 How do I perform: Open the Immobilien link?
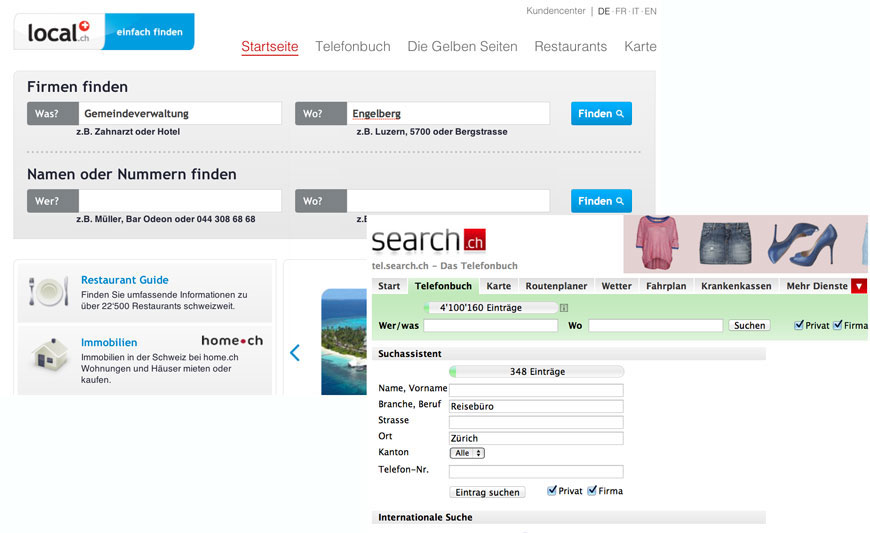[109, 342]
